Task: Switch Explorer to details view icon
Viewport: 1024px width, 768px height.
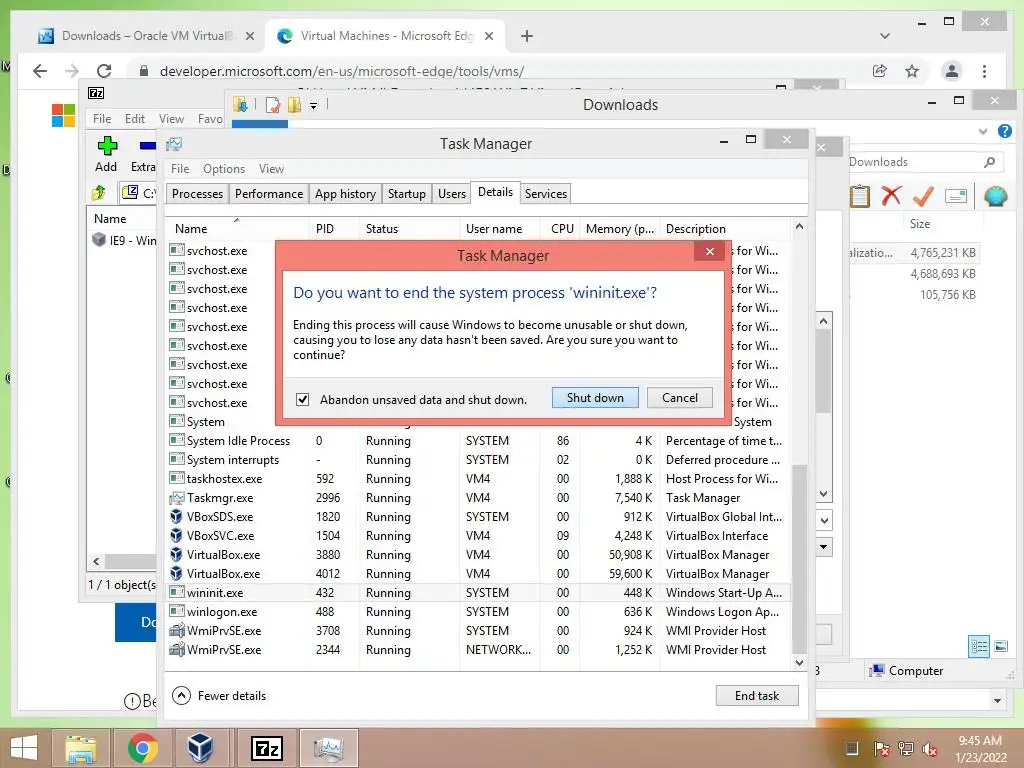Action: click(979, 647)
